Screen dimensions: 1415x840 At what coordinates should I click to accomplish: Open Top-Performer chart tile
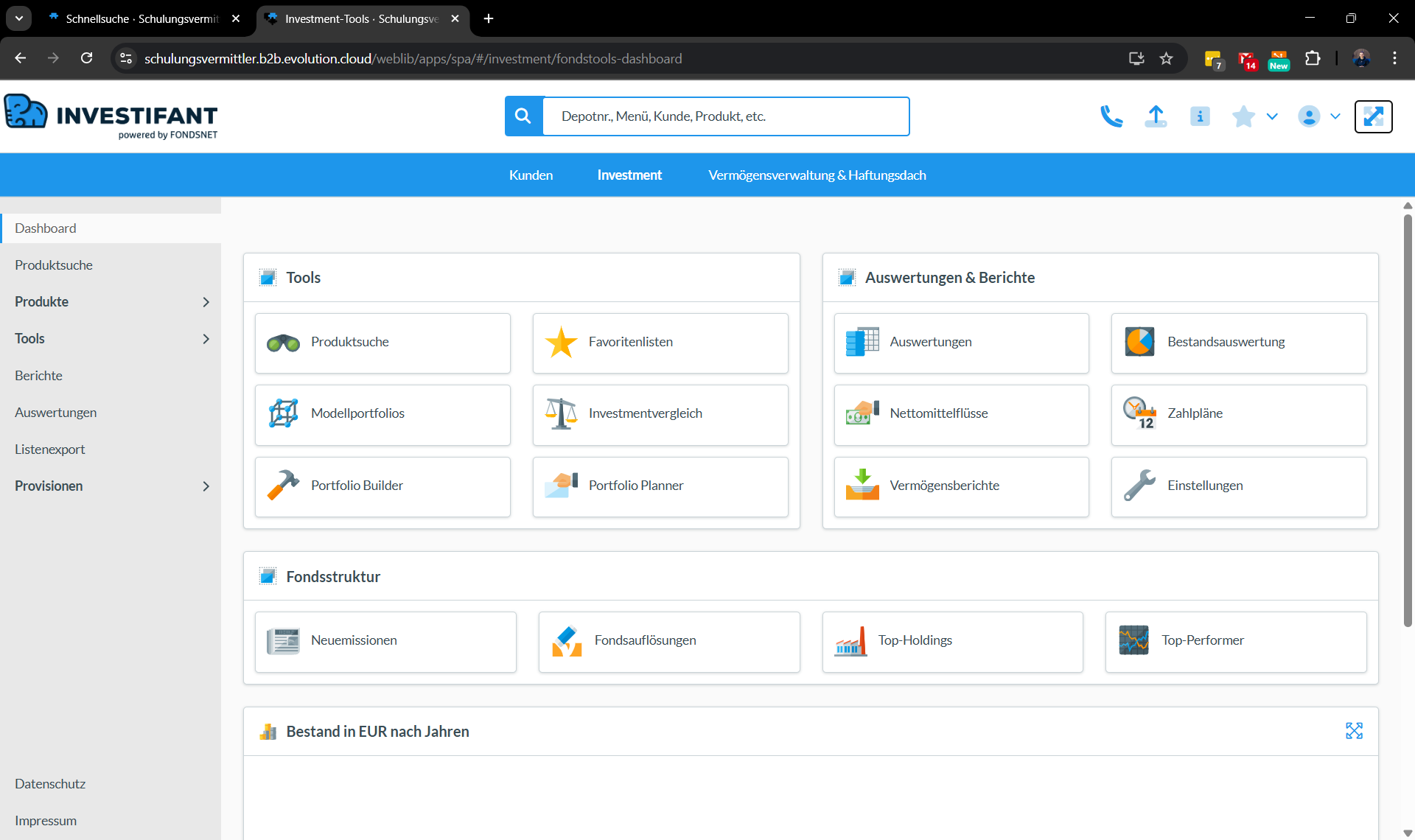click(1236, 641)
